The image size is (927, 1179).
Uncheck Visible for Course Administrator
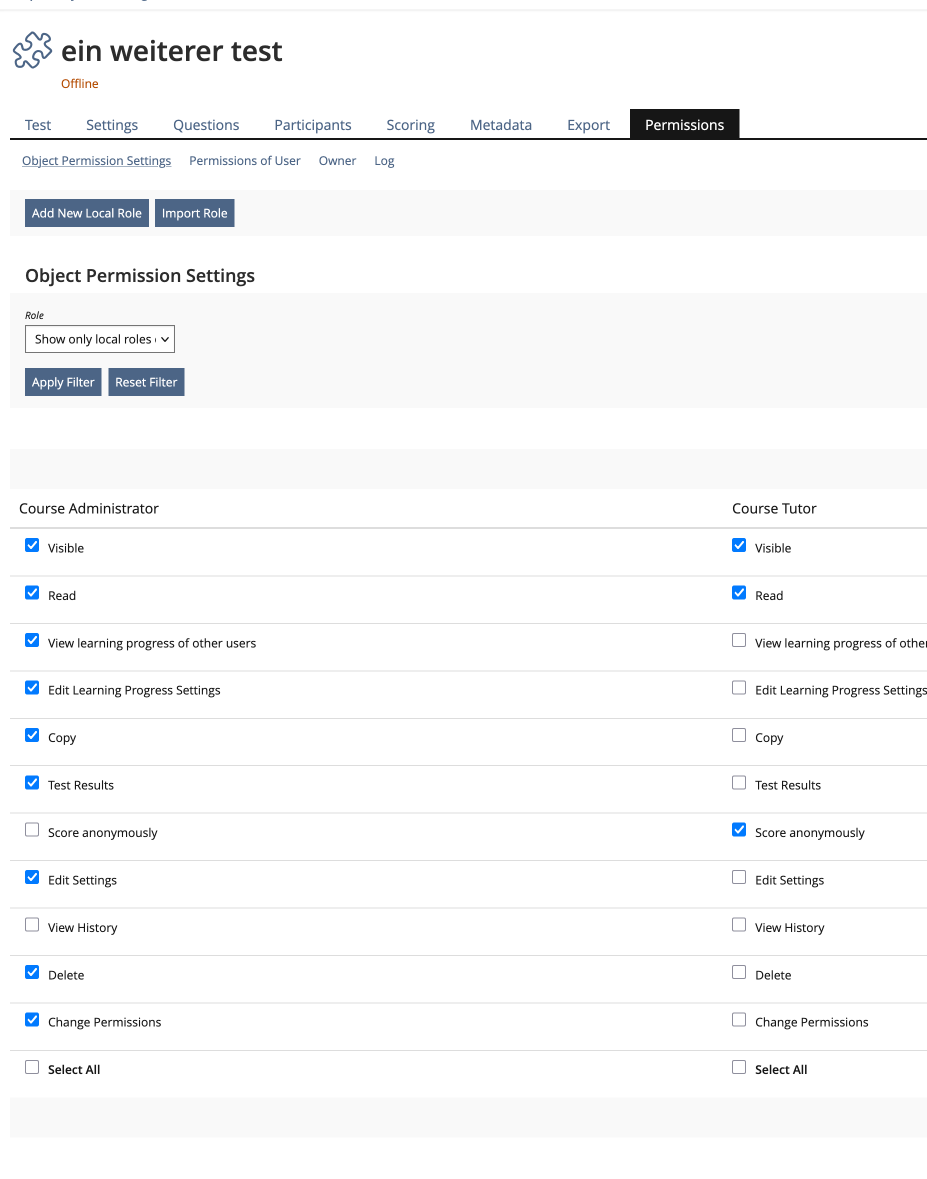coord(31,545)
